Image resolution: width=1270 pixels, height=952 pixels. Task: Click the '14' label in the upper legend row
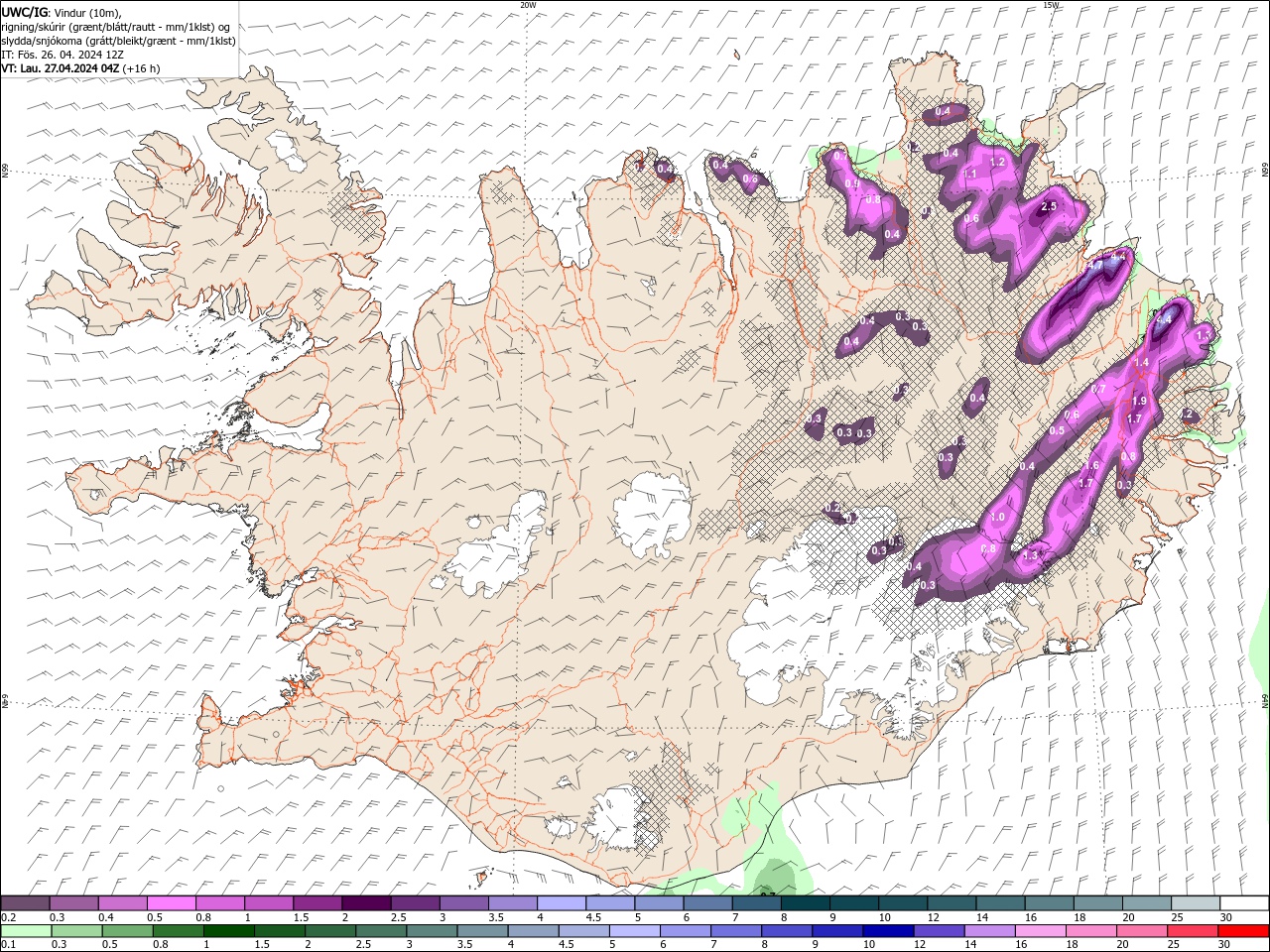(980, 917)
